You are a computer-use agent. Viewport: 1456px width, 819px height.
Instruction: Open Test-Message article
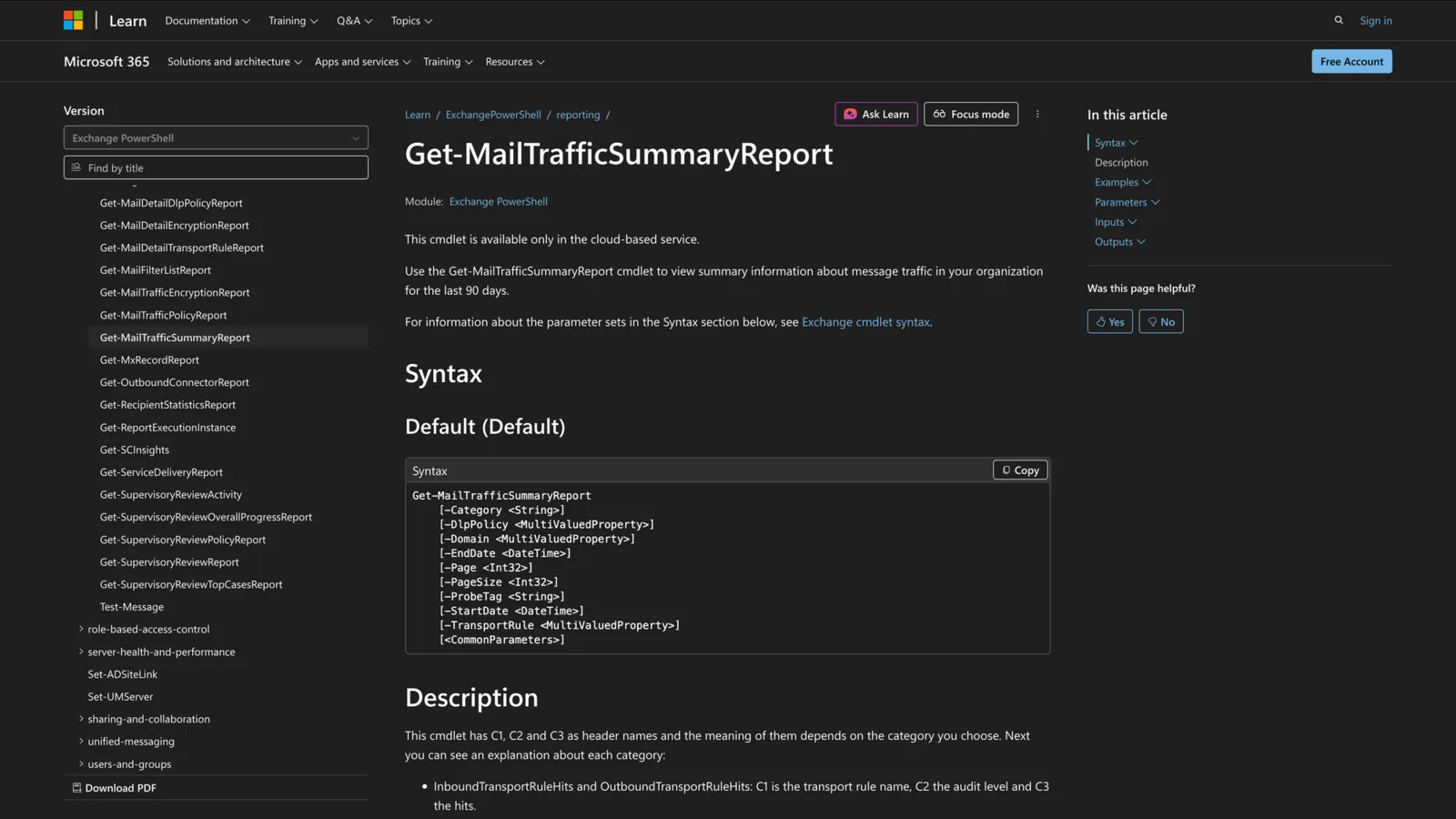coord(132,607)
